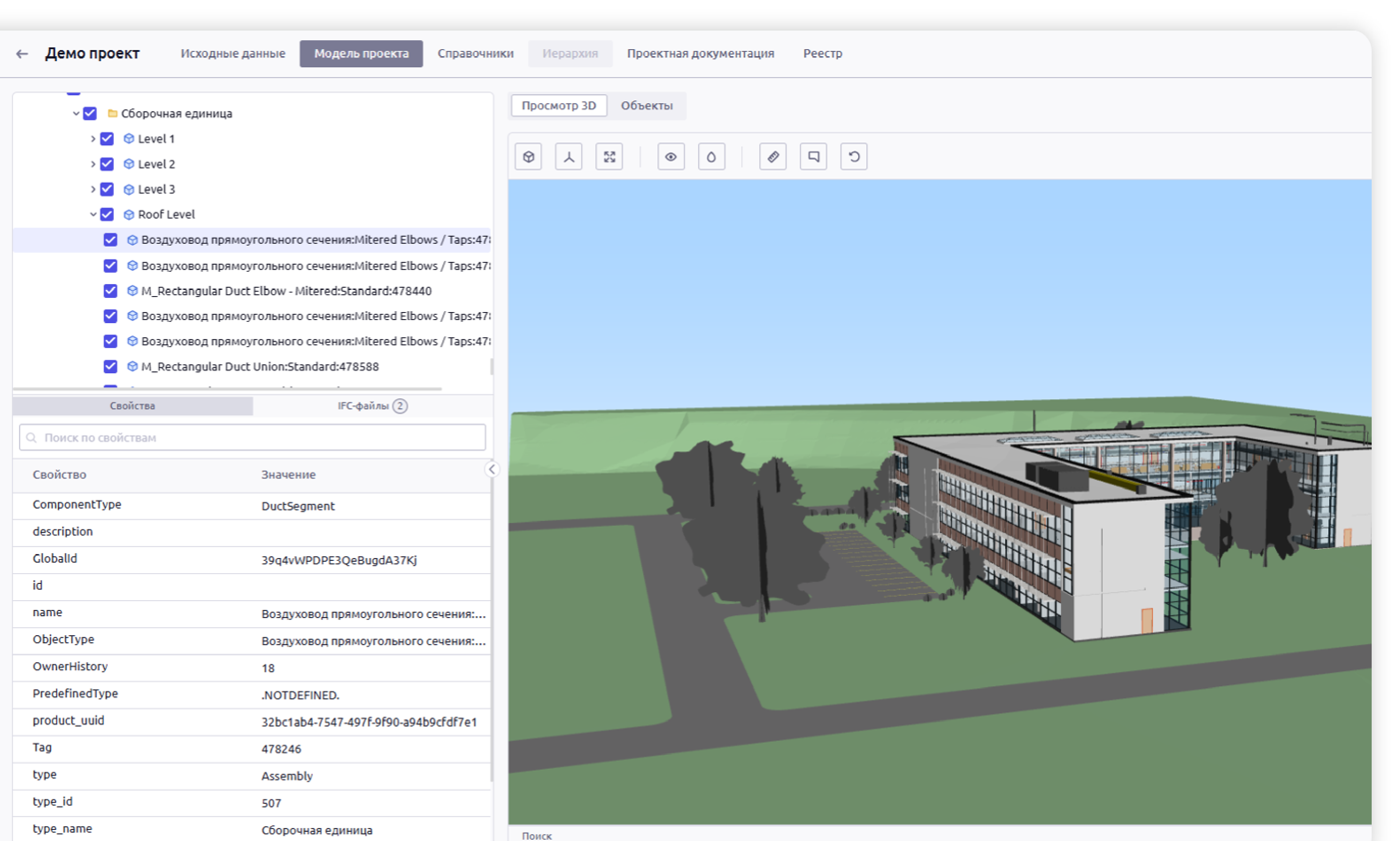Click the Tag value 478246
The height and width of the screenshot is (841, 1400).
pyautogui.click(x=281, y=749)
